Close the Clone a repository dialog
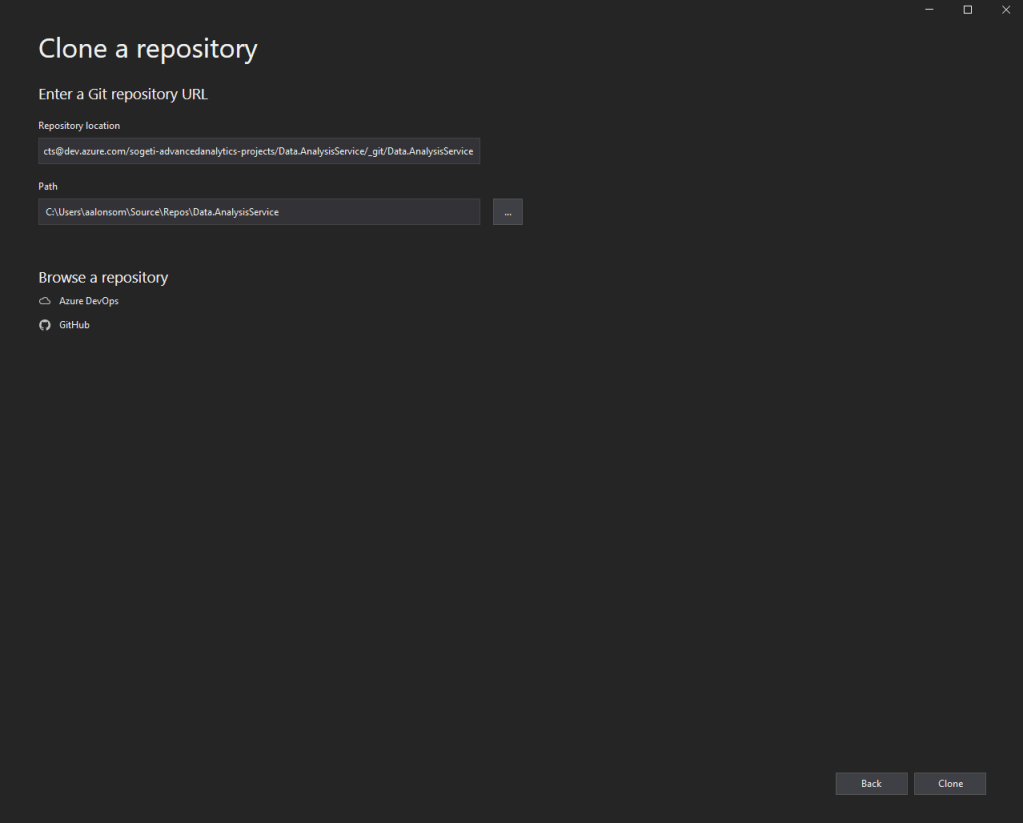 coord(1005,10)
